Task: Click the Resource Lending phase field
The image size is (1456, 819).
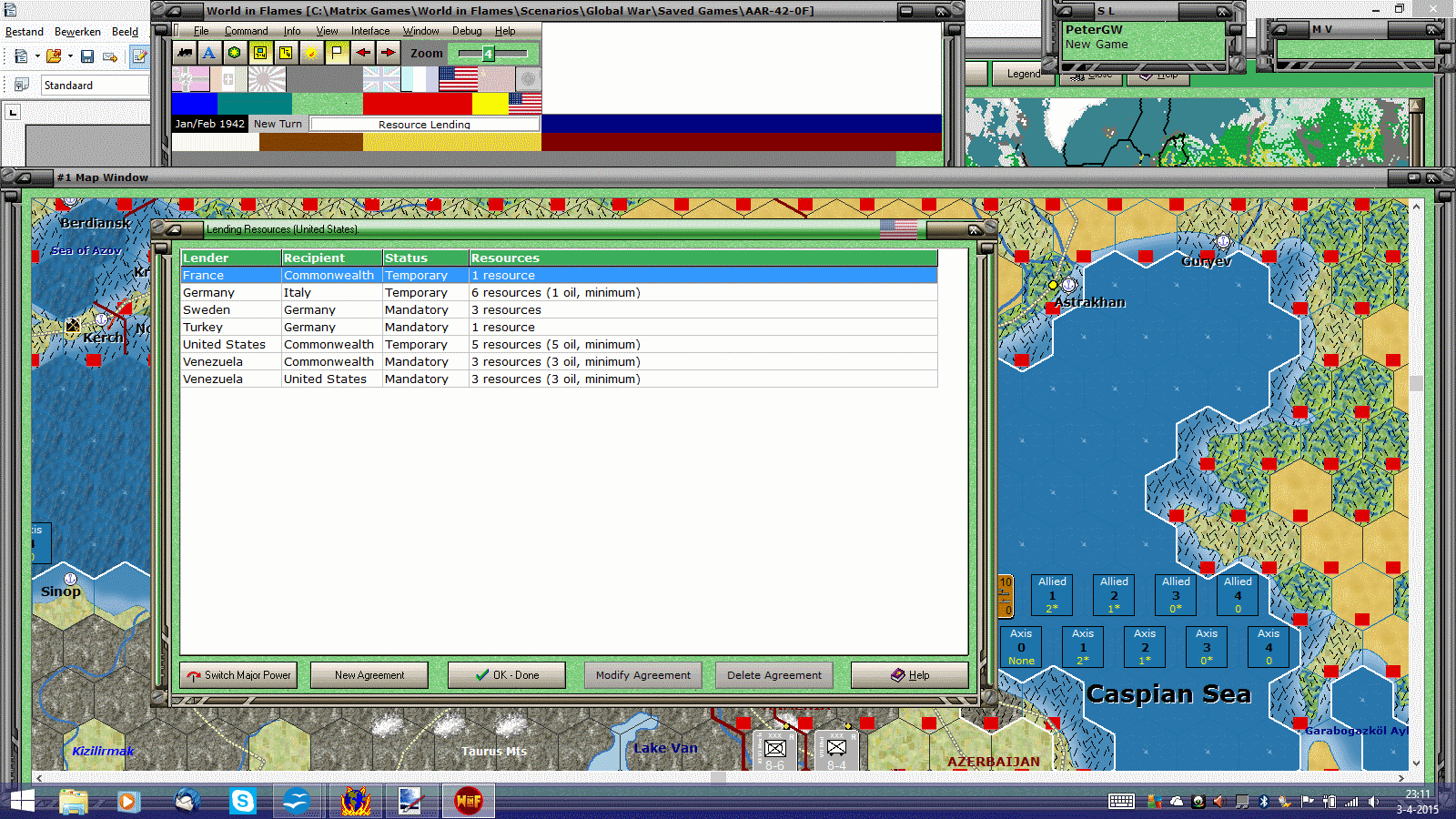Action: pos(424,124)
